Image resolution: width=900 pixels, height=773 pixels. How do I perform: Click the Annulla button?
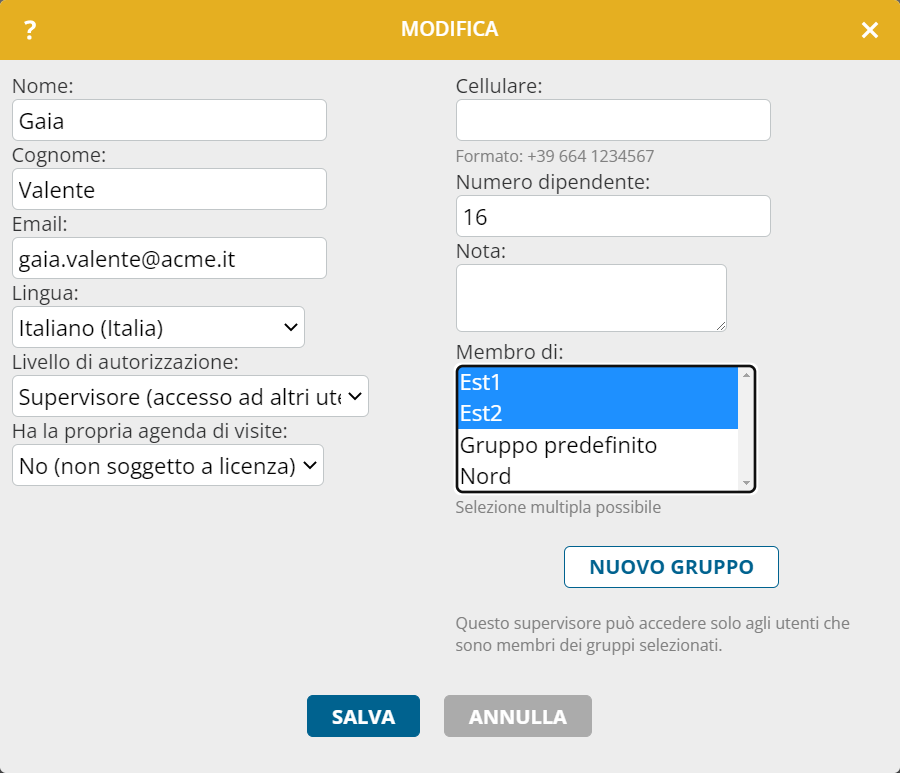[x=518, y=716]
